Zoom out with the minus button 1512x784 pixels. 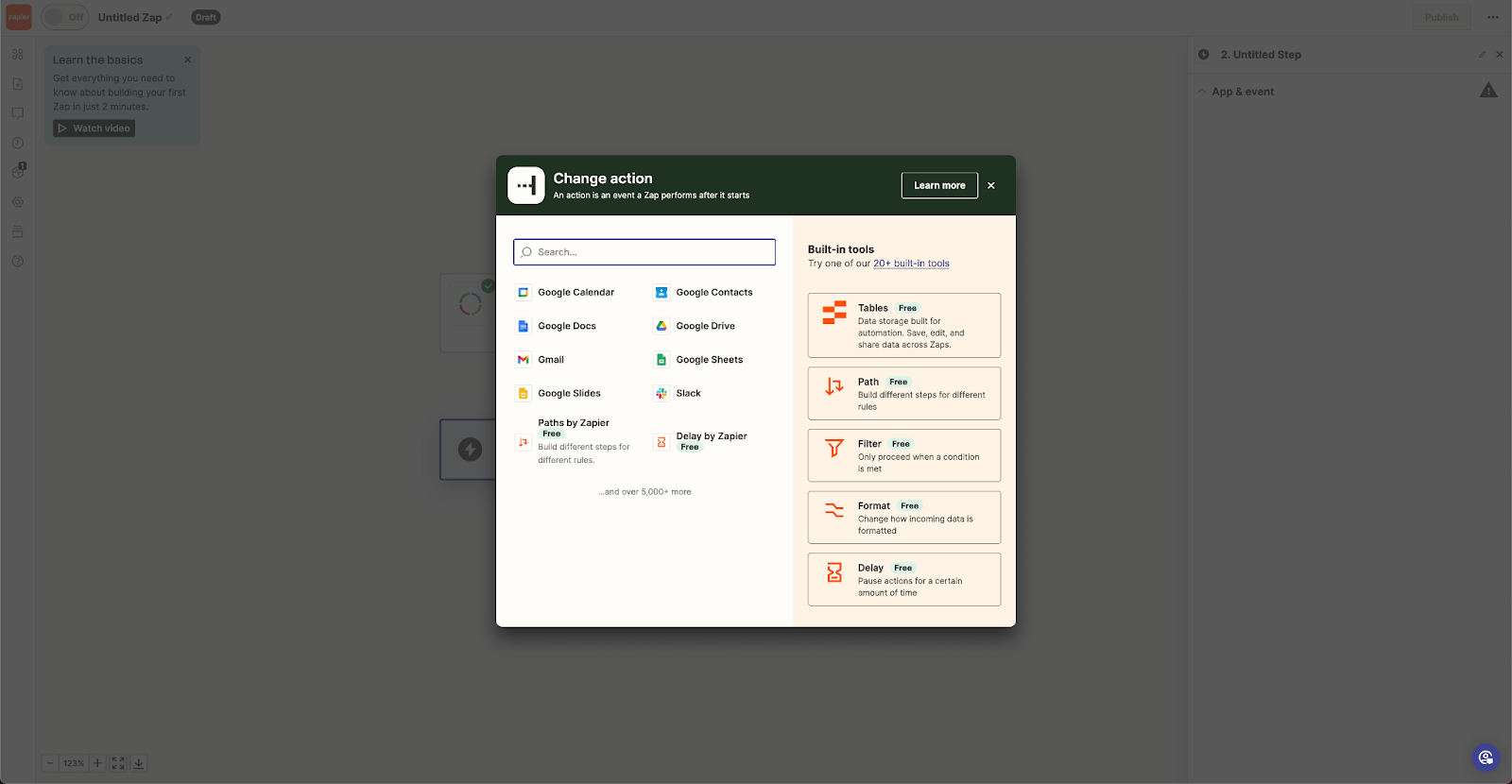click(50, 763)
